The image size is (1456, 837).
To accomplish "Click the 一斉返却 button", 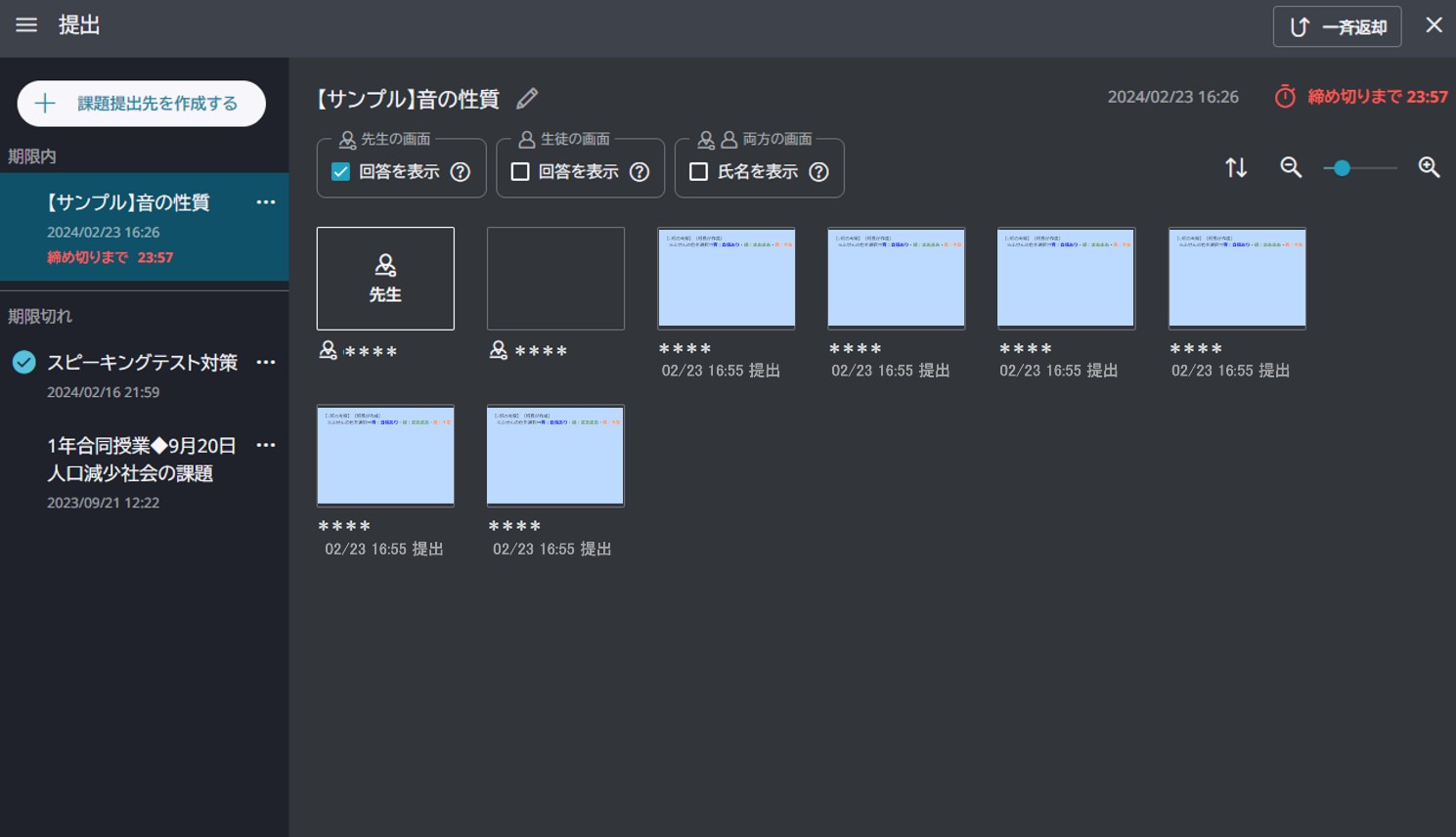I will pos(1337,26).
